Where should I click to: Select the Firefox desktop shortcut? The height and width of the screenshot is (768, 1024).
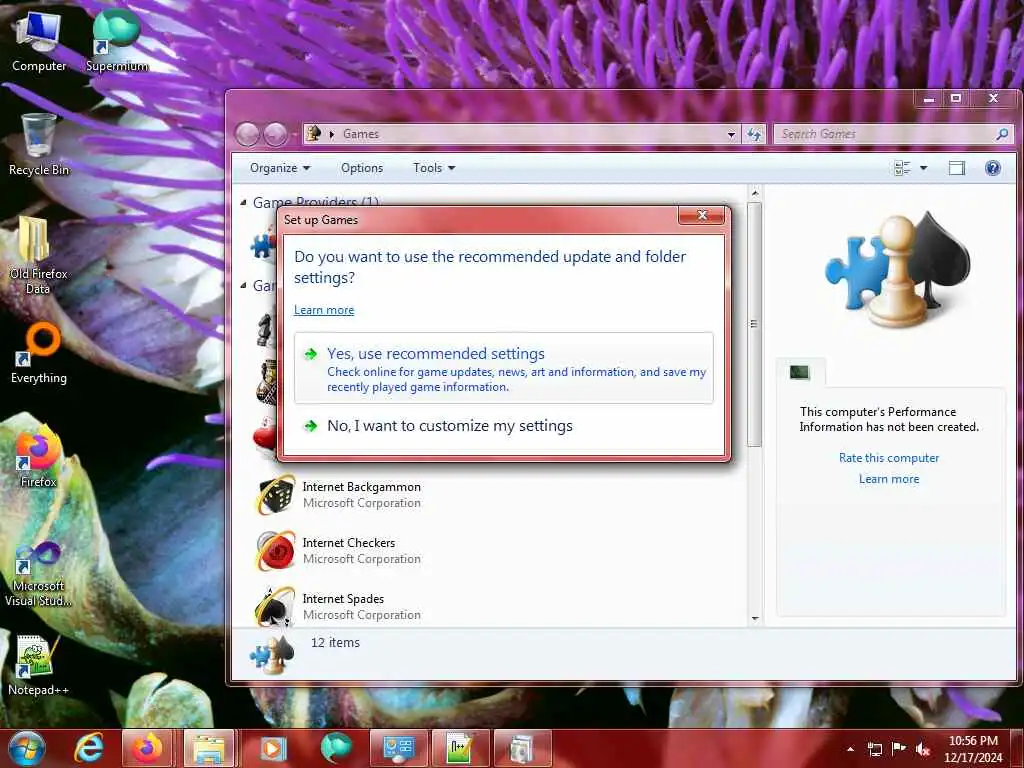tap(38, 456)
